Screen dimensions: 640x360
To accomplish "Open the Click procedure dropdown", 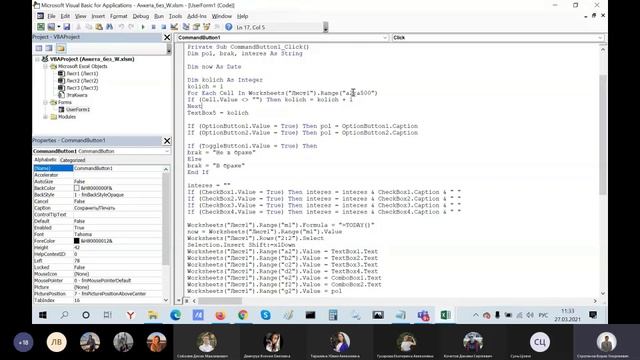I will [600, 38].
